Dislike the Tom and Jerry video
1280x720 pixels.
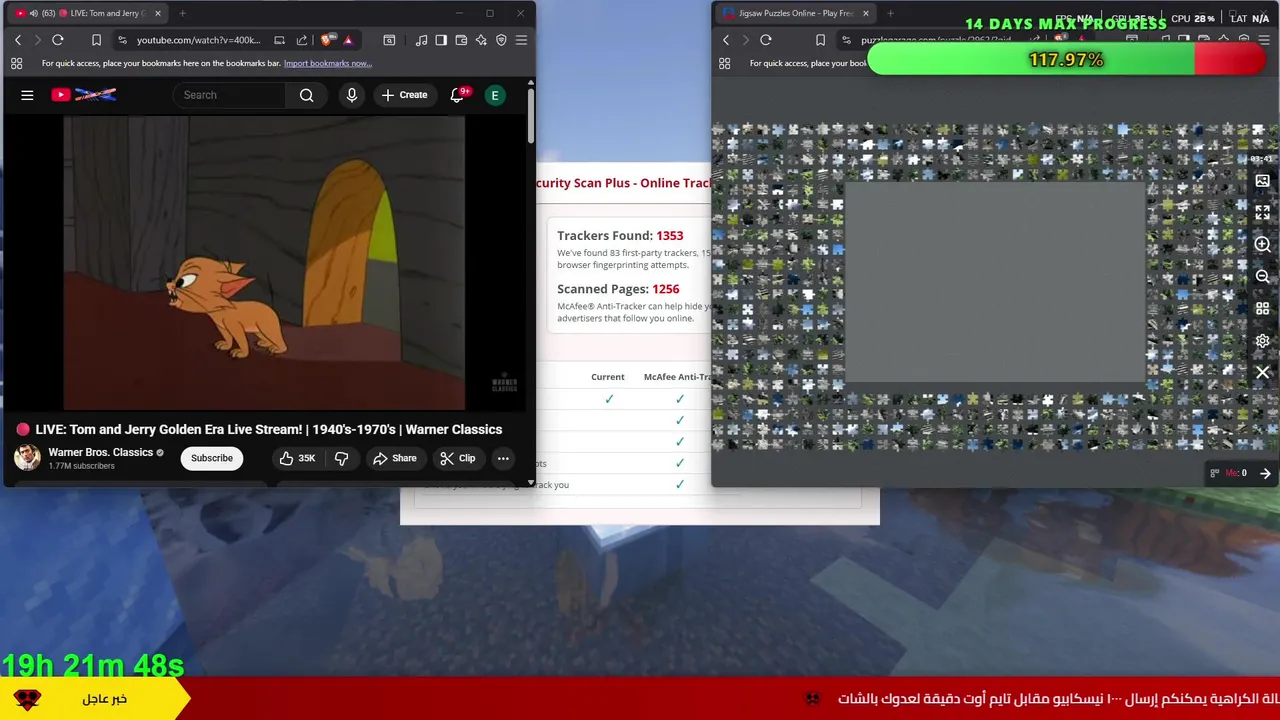(342, 458)
